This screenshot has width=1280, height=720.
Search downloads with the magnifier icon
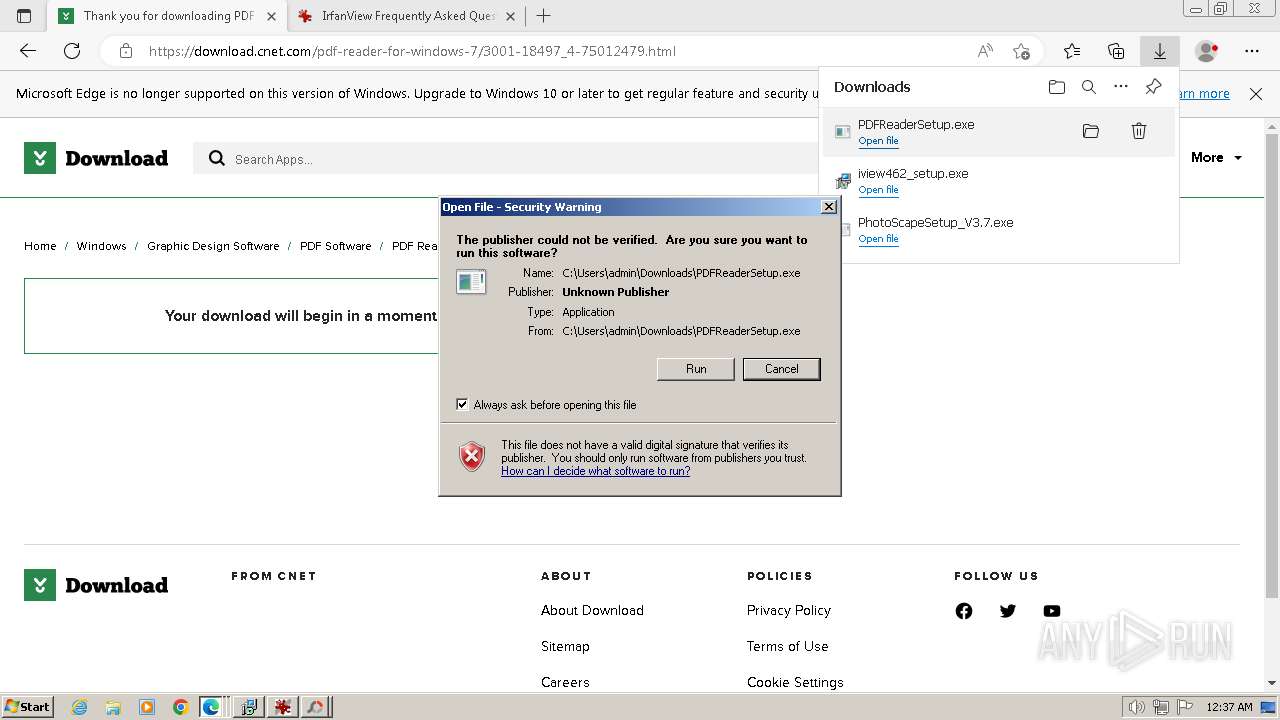(x=1089, y=87)
